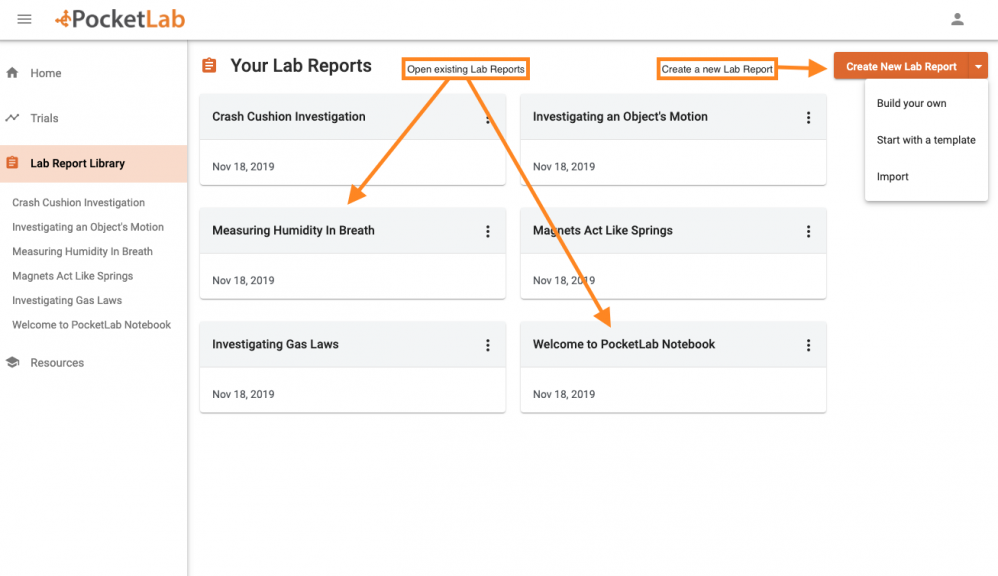Open the Trials section in sidebar
Screen dimensions: 998x576
coord(44,118)
